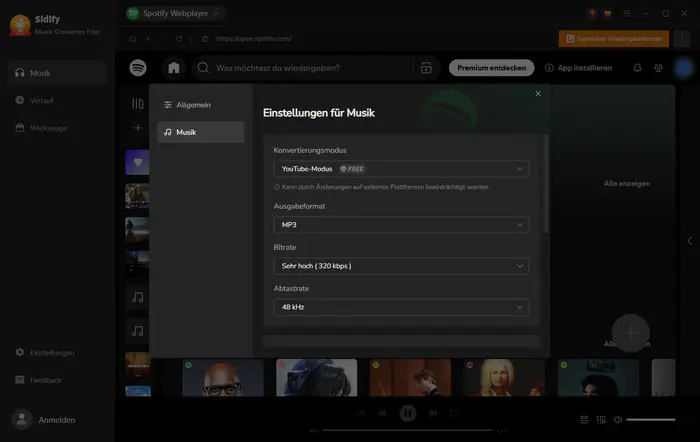Screen dimensions: 700x442
Task: Click the shopping cart icon in title bar
Action: tap(608, 13)
